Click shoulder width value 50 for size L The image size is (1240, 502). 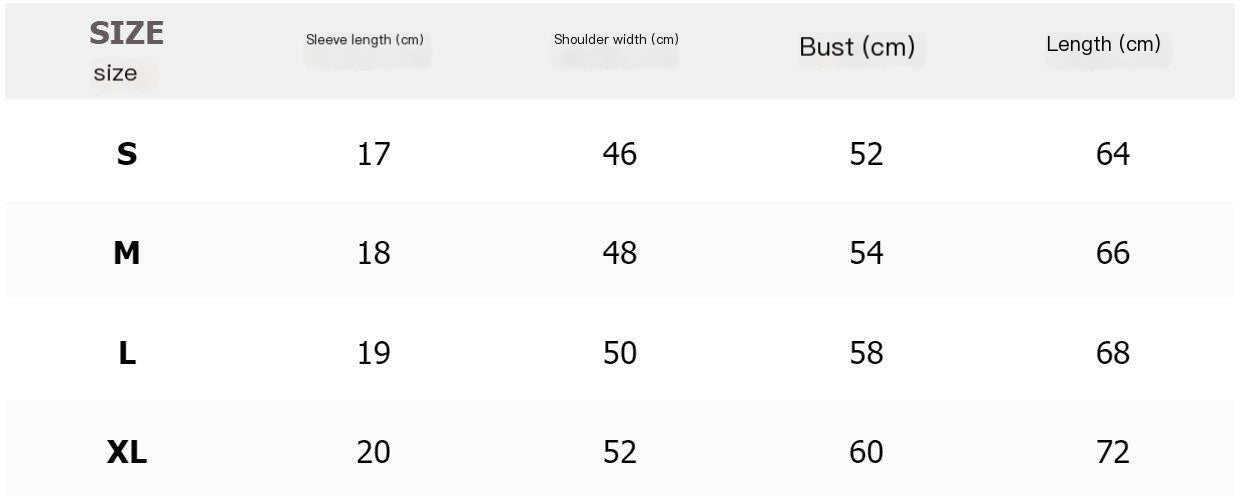pyautogui.click(x=620, y=353)
